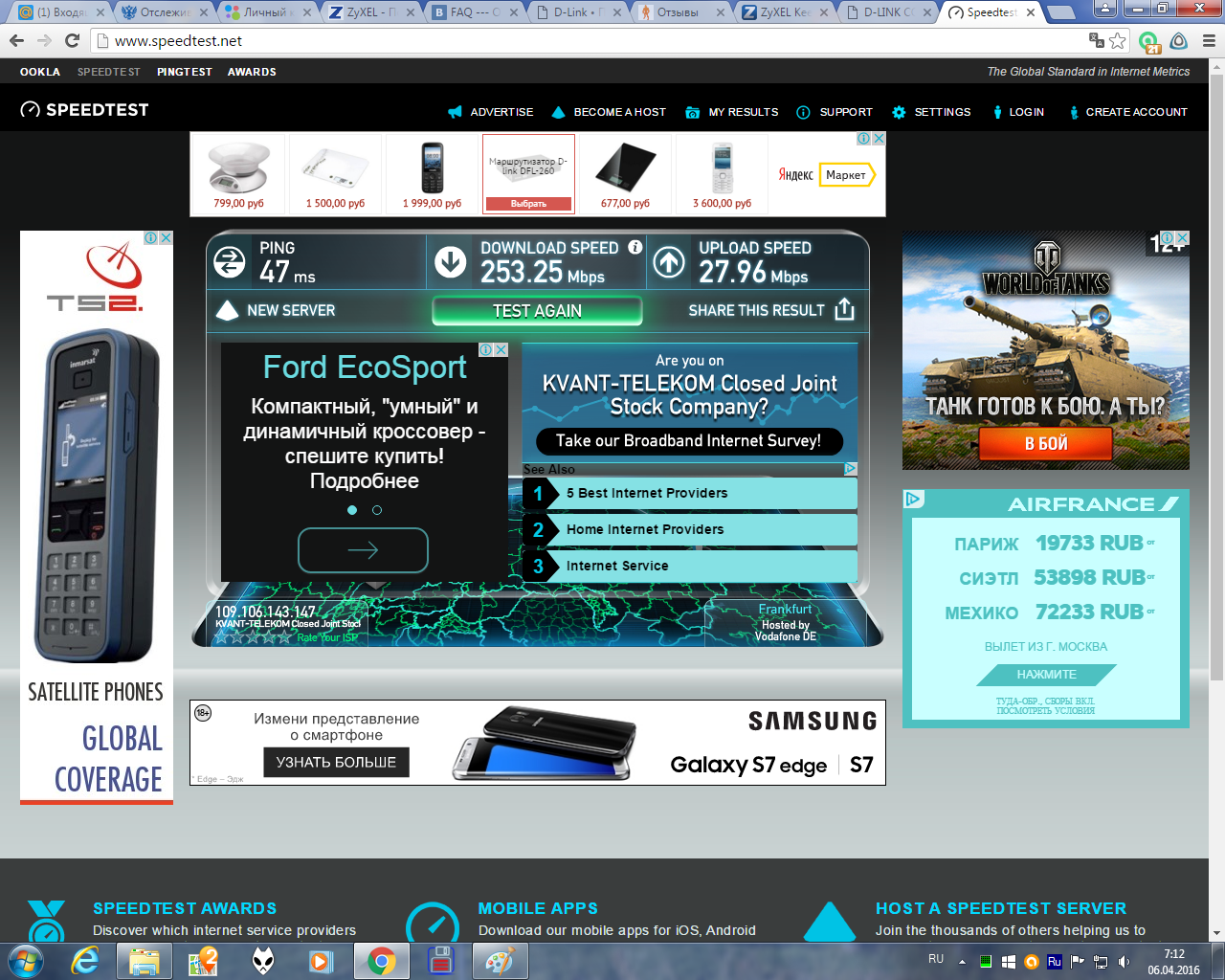Screen dimensions: 1225x980
Task: Close the Yandex Market banner ad
Action: point(879,139)
